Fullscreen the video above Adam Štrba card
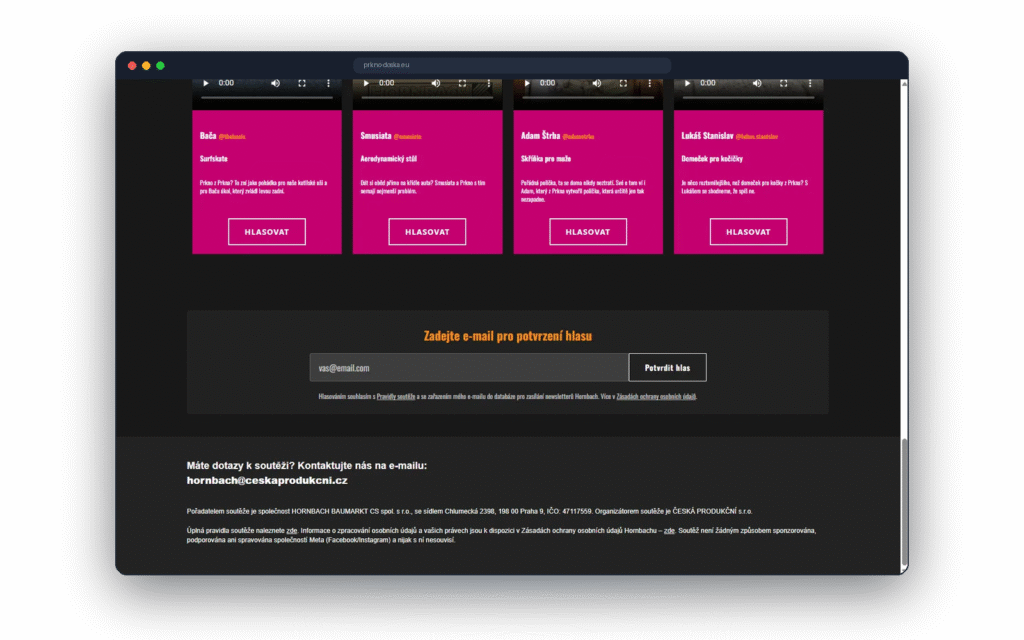The width and height of the screenshot is (1024, 640). [623, 83]
